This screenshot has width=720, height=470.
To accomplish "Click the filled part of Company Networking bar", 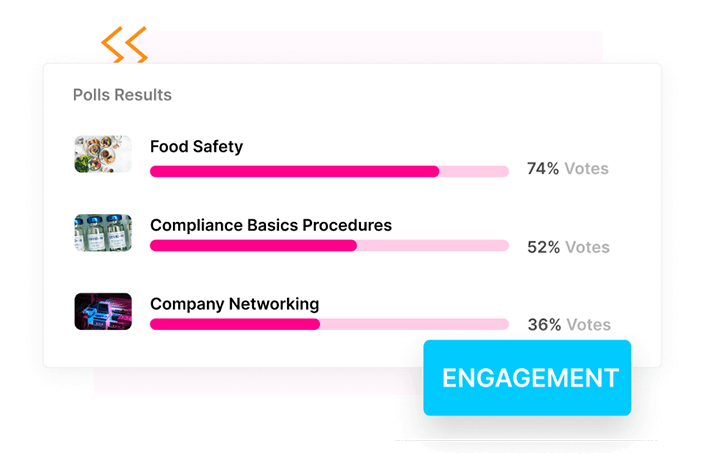I will 235,324.
